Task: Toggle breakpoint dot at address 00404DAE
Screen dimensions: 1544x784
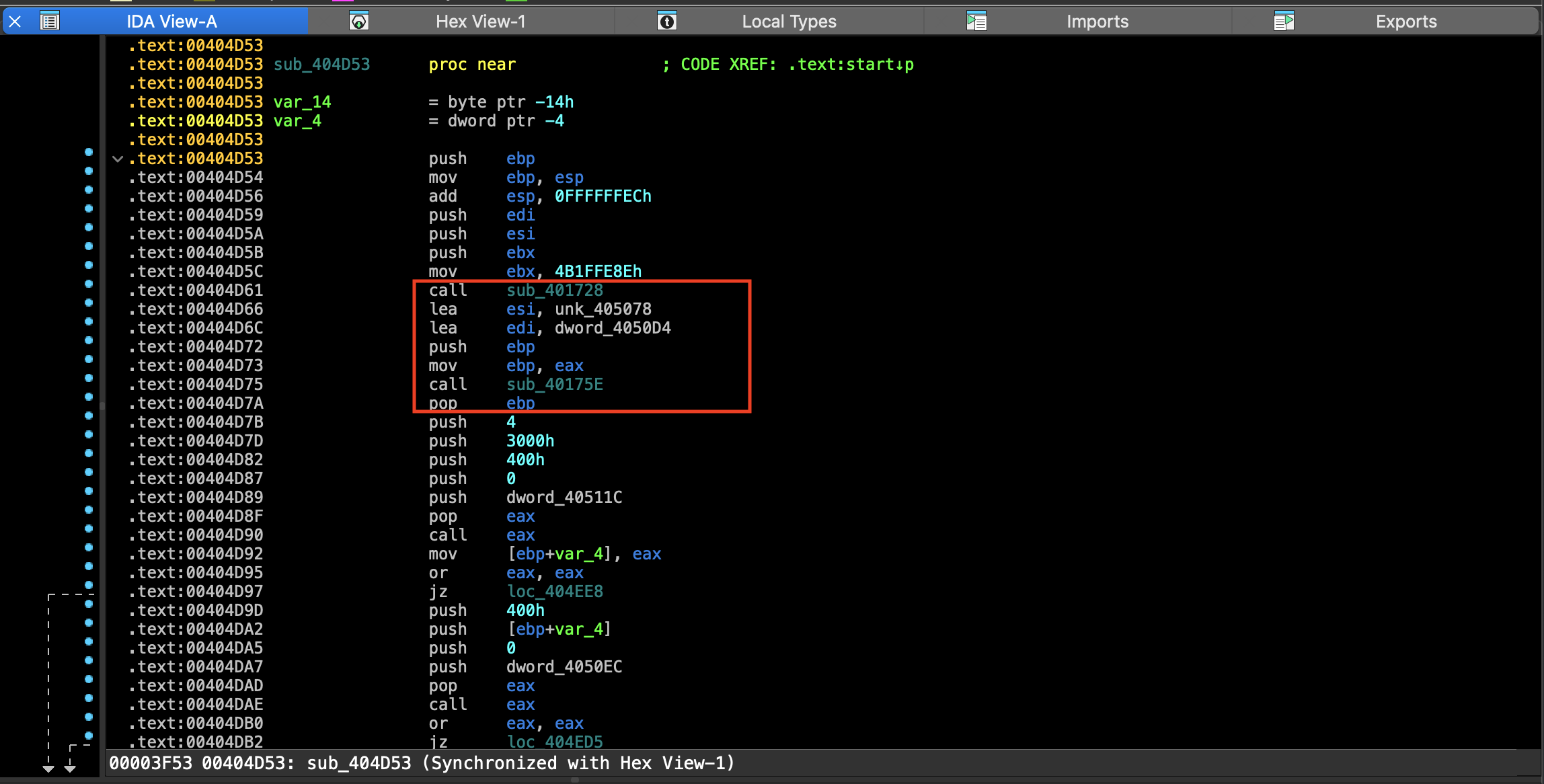Action: click(89, 698)
